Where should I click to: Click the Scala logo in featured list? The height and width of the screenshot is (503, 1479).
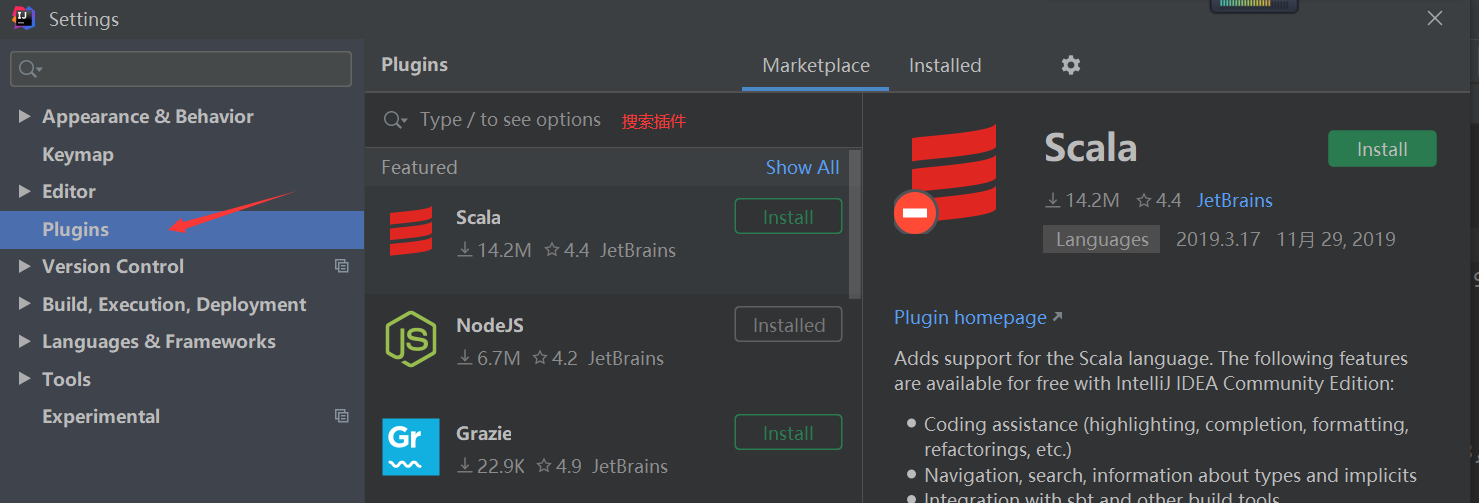click(411, 233)
